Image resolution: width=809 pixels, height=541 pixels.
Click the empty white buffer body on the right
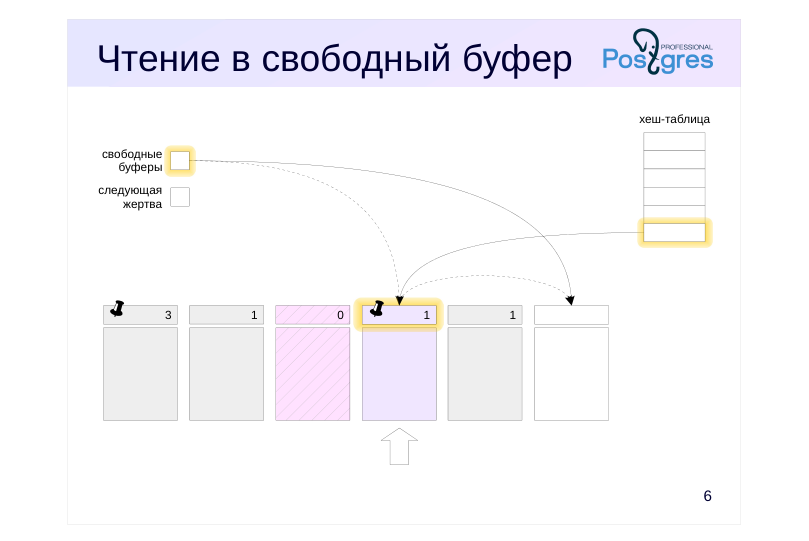[571, 374]
